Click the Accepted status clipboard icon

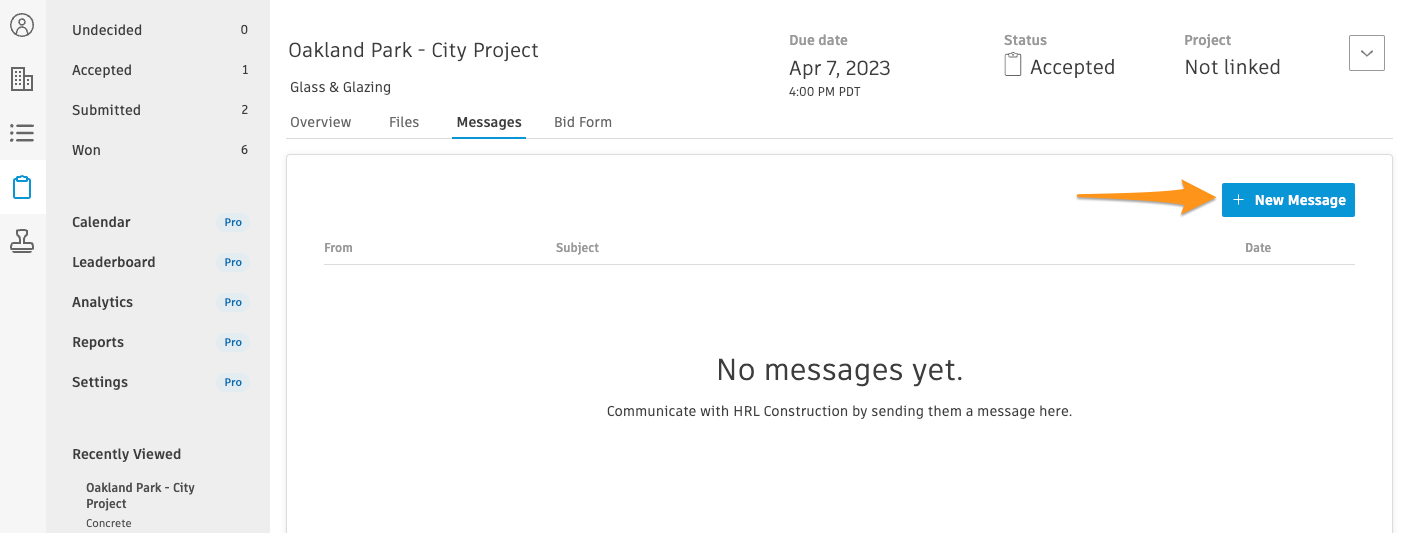[1013, 66]
